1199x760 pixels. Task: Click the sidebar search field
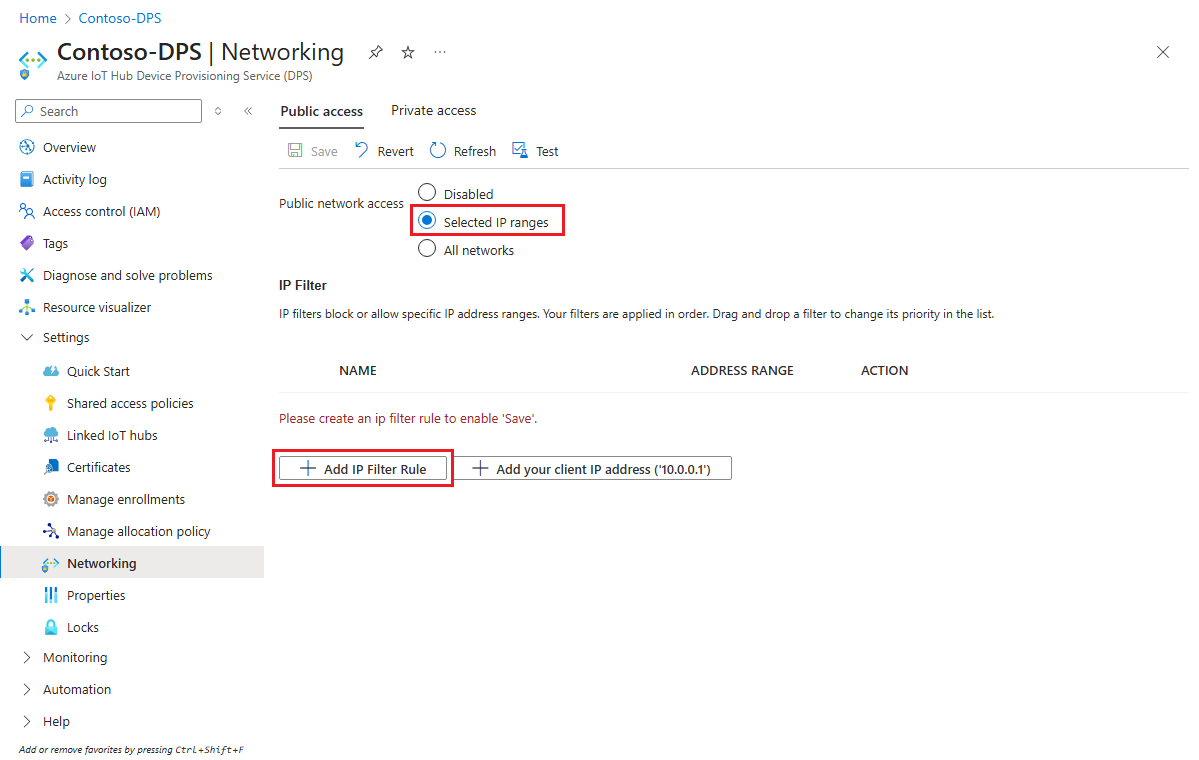(x=107, y=110)
